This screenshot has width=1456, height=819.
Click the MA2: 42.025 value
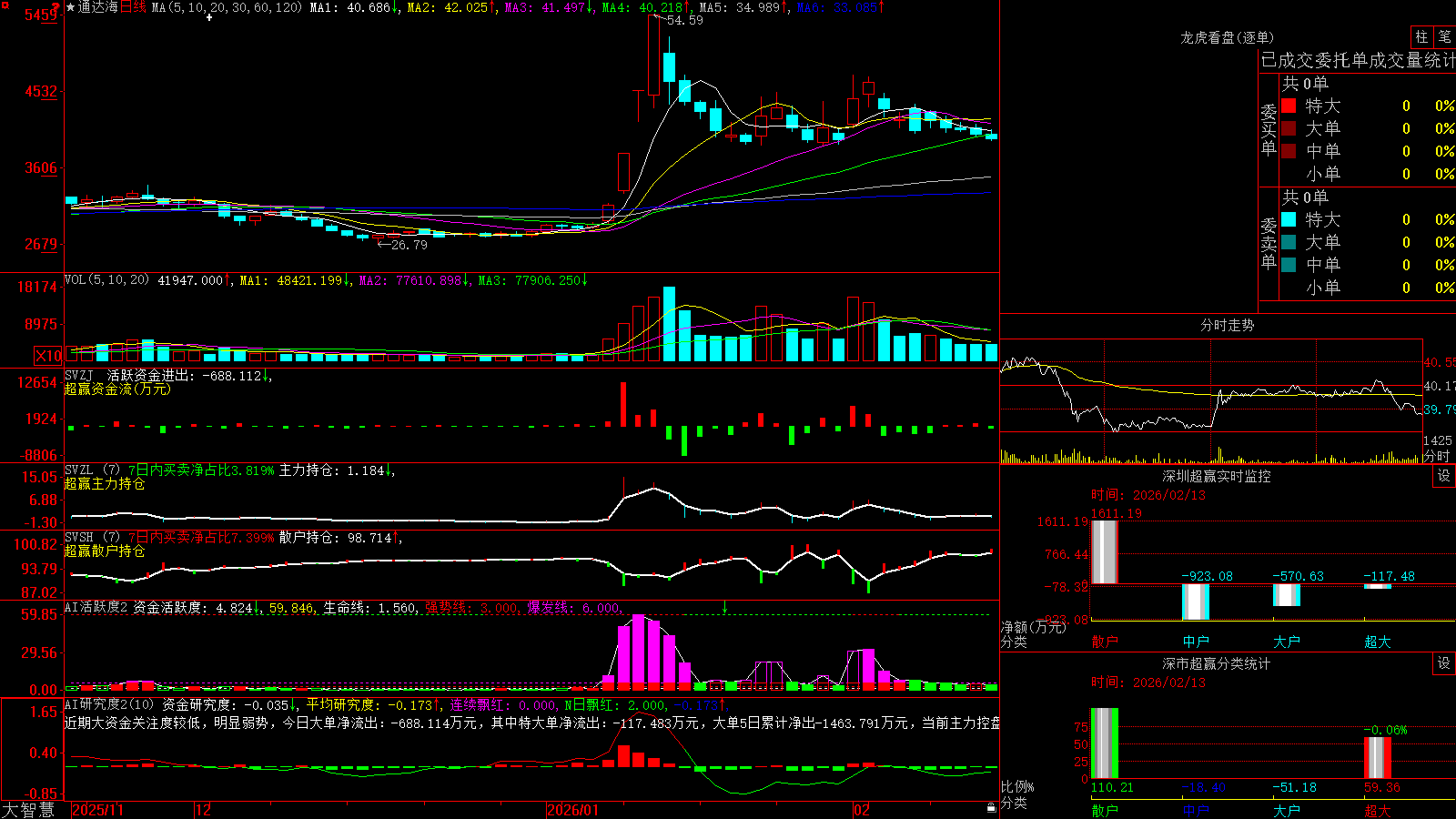pyautogui.click(x=448, y=7)
